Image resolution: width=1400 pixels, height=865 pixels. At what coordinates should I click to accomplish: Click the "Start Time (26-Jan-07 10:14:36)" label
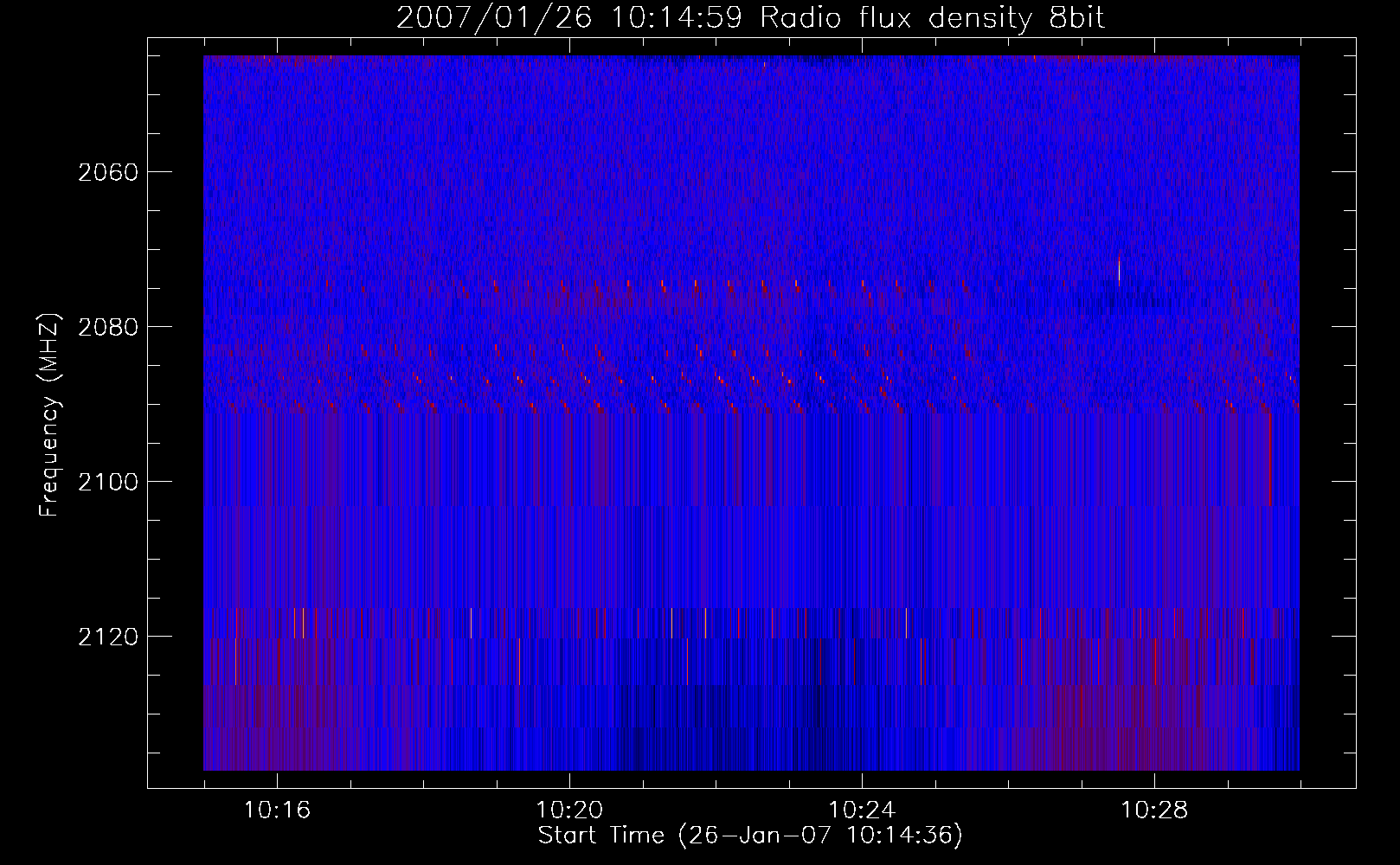(x=750, y=836)
